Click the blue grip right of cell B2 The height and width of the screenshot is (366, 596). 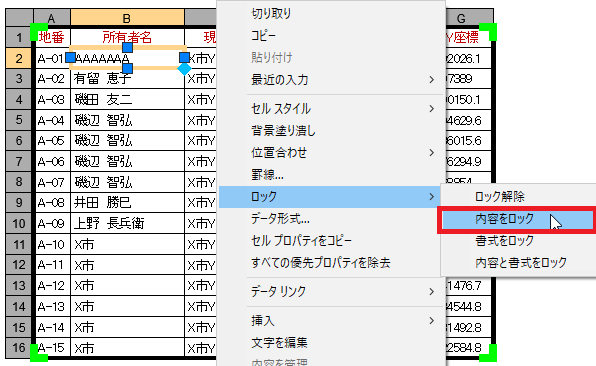point(184,58)
